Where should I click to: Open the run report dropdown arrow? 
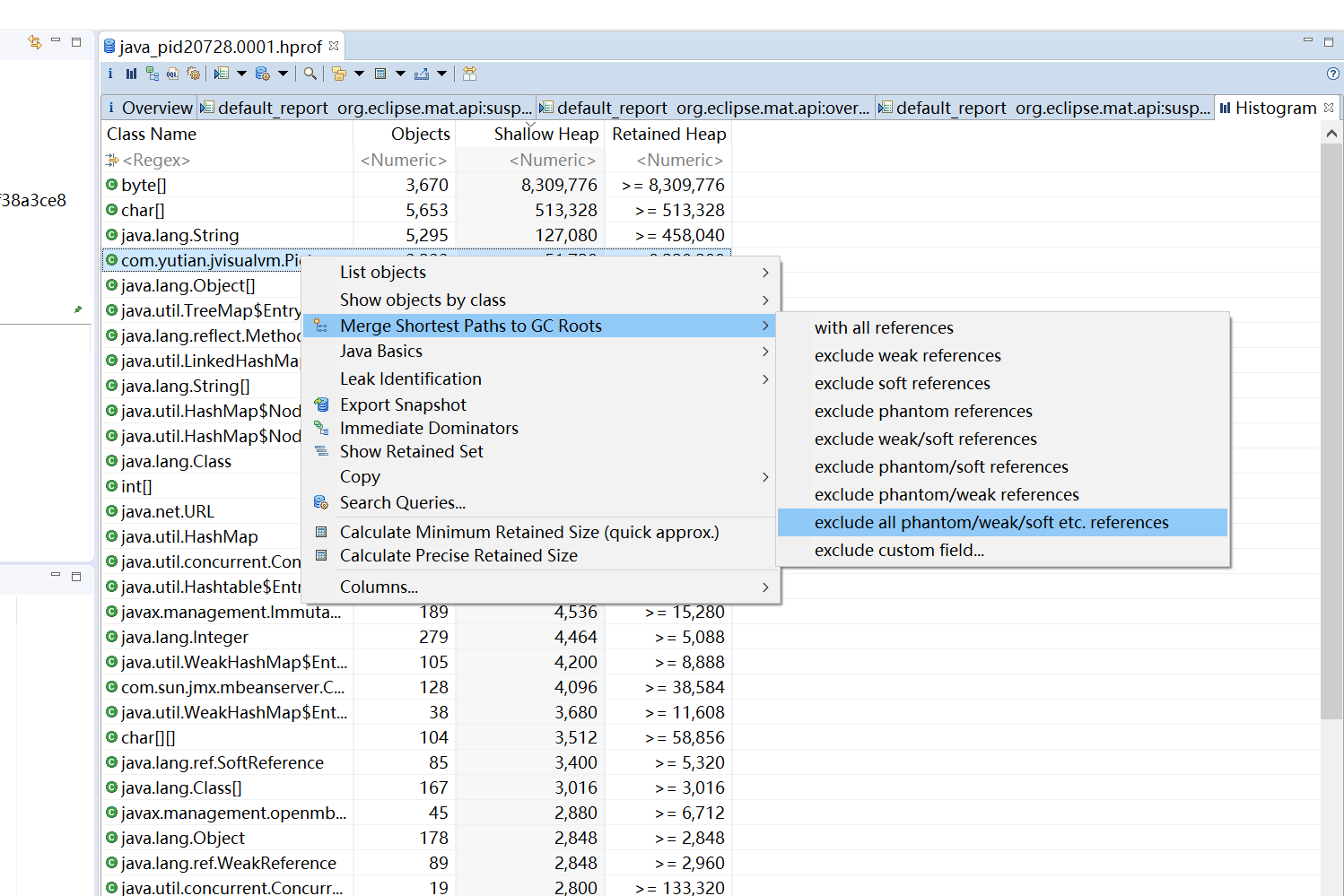pos(241,74)
